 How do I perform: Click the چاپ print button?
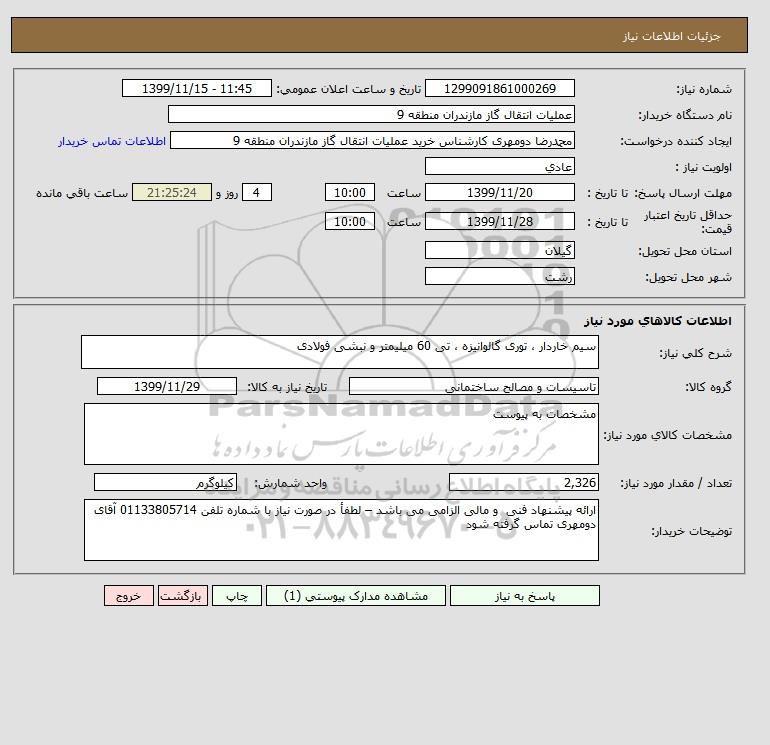tap(237, 596)
